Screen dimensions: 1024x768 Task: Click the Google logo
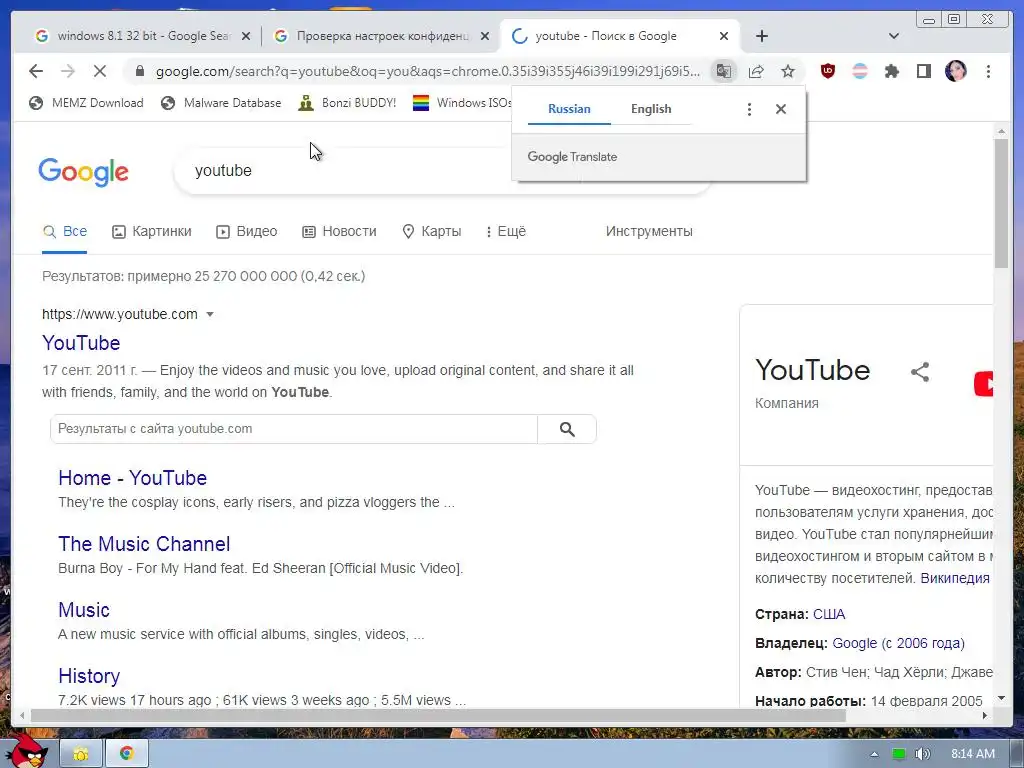click(84, 172)
